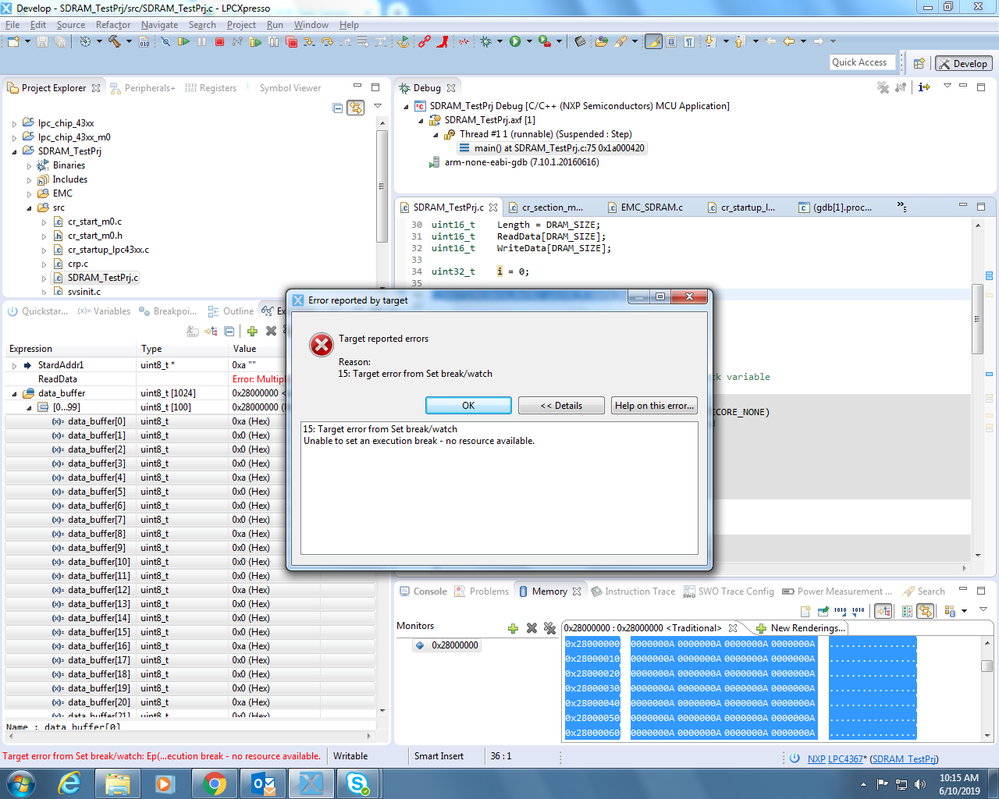Open Chrome from the taskbar
Viewport: 999px width, 799px height.
tap(215, 783)
